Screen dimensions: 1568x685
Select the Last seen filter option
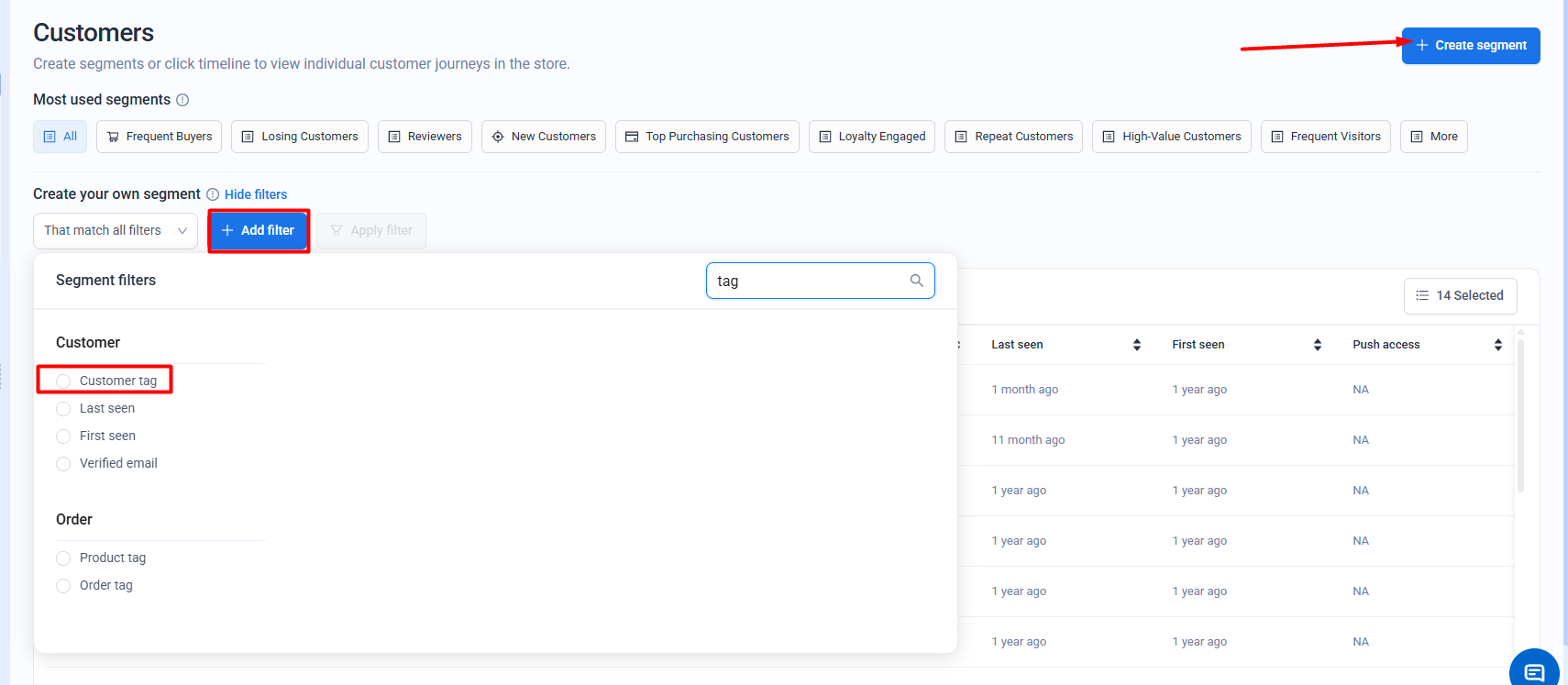[63, 409]
